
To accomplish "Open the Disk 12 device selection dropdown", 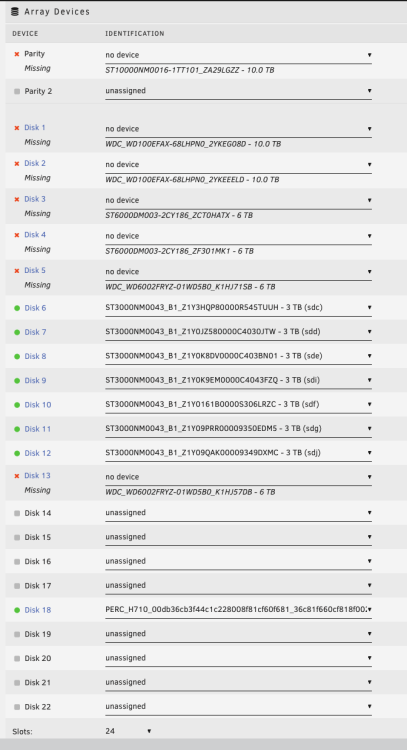I will tap(239, 453).
